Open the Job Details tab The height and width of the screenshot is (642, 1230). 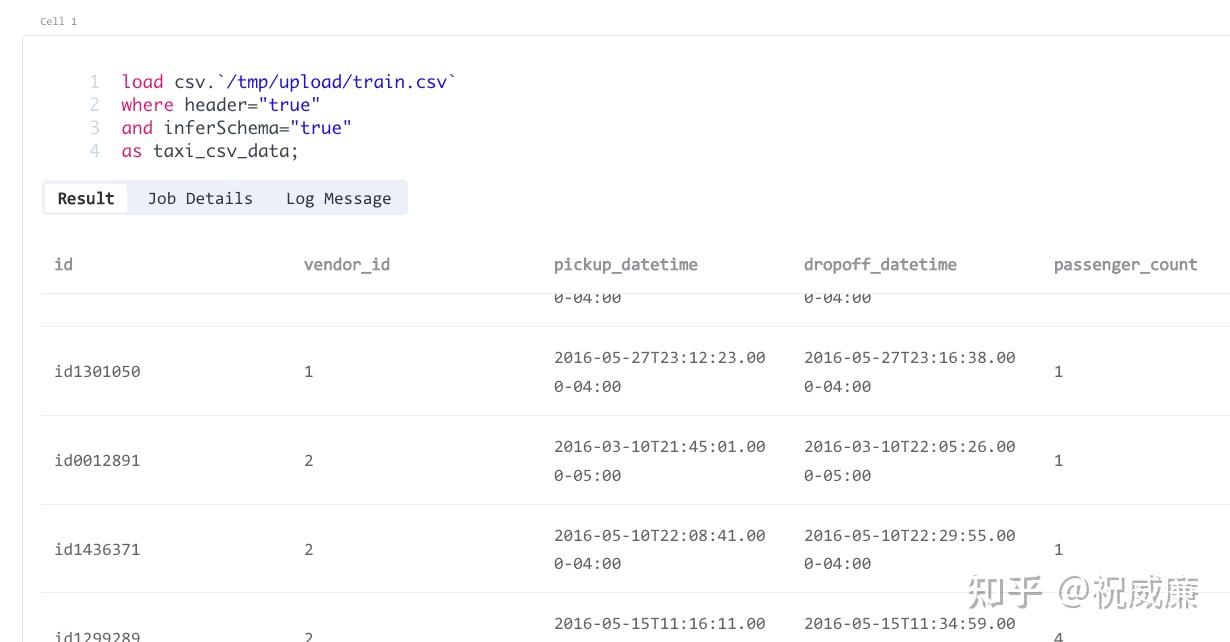200,198
